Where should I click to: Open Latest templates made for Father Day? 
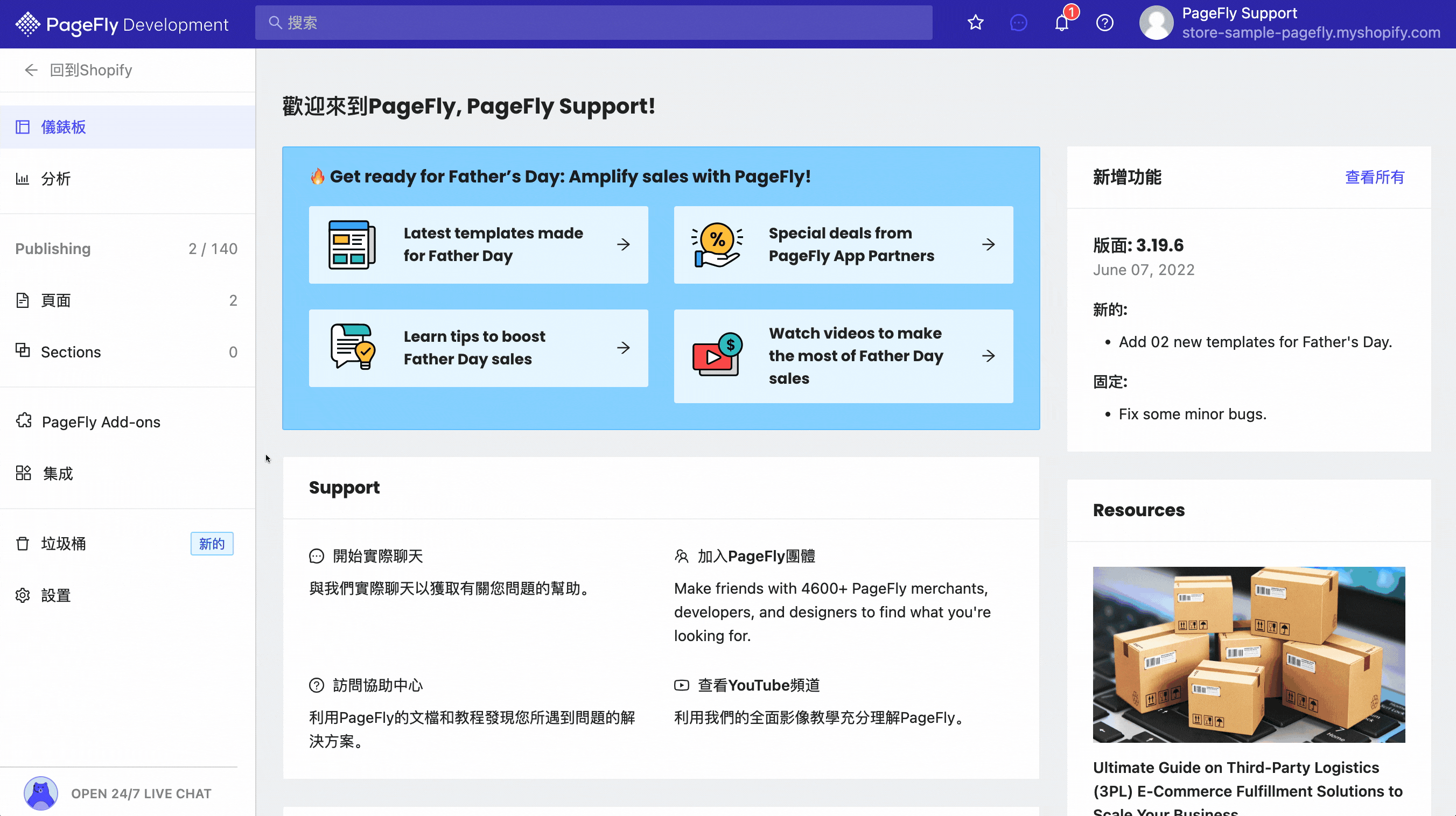478,245
